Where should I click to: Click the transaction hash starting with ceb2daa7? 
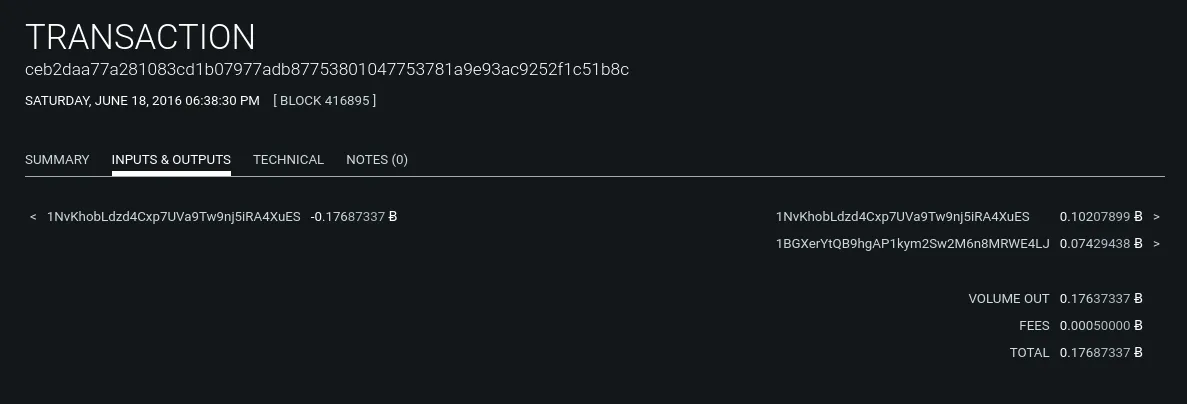coord(326,70)
